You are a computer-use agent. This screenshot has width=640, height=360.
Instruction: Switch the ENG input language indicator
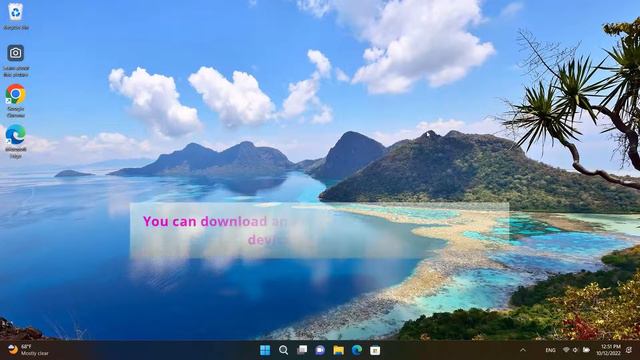pyautogui.click(x=550, y=350)
